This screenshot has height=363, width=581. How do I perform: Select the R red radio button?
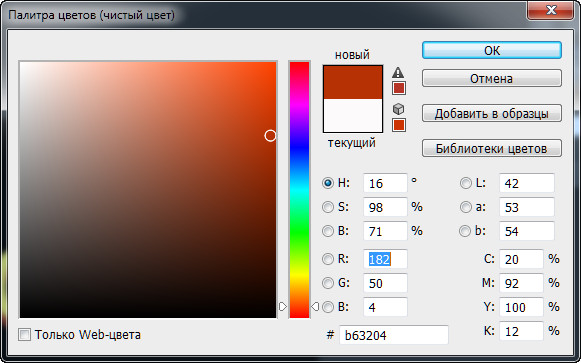[328, 259]
